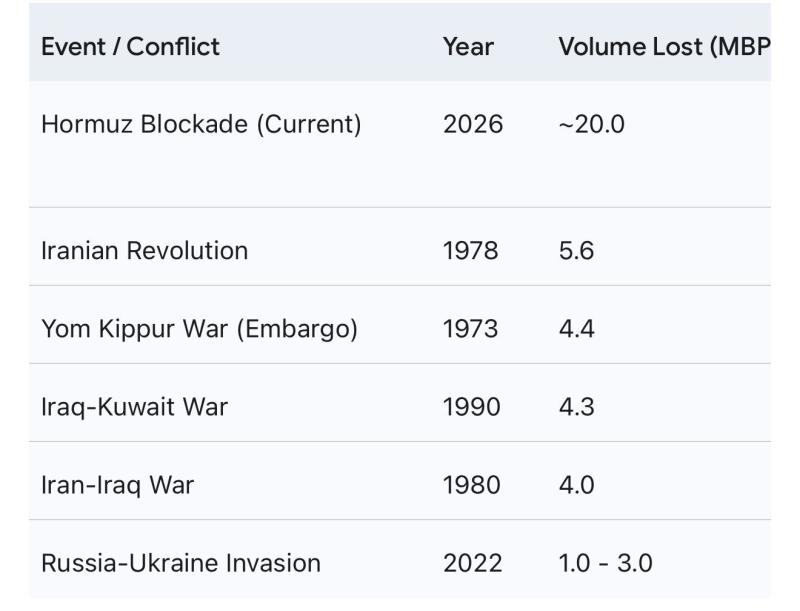Click the 4.3 volume value
The image size is (800, 611).
(576, 407)
